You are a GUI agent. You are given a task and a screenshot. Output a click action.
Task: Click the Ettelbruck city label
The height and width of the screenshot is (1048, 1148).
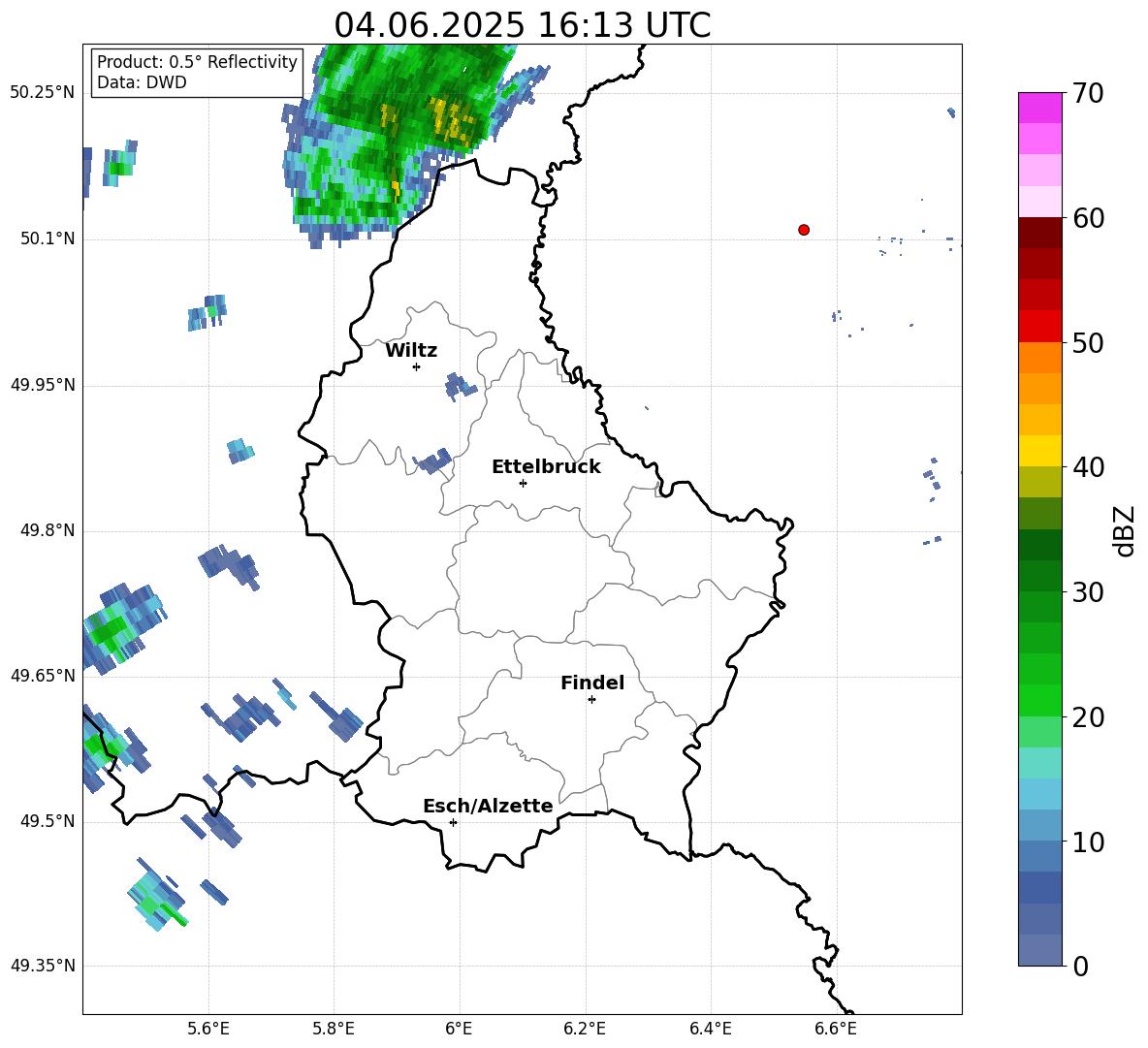546,467
